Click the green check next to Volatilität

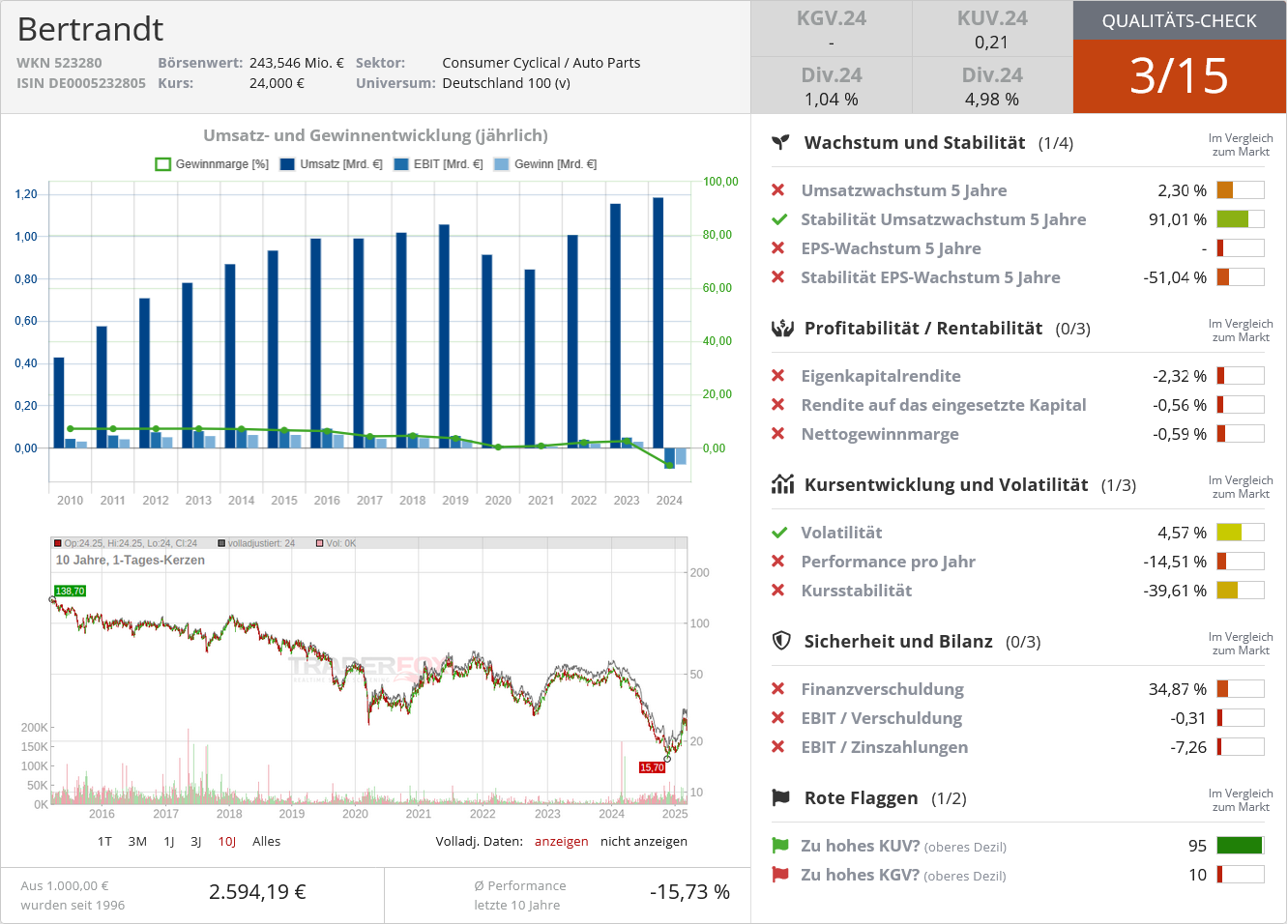tap(779, 533)
